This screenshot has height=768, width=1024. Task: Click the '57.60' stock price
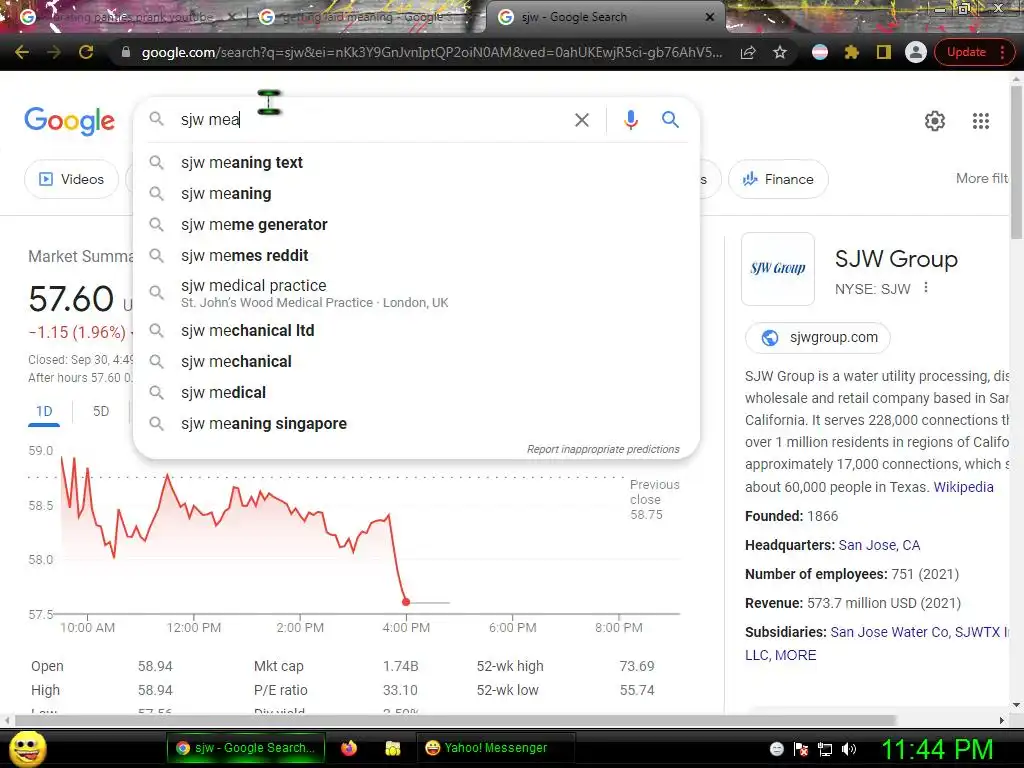[x=71, y=299]
